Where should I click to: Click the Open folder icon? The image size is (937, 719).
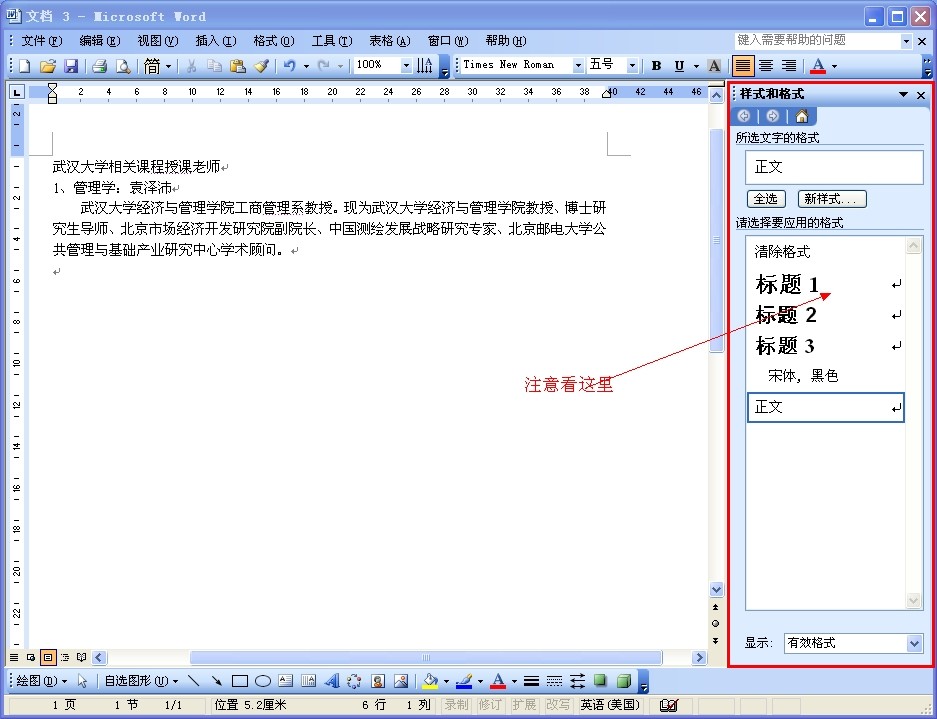[48, 66]
